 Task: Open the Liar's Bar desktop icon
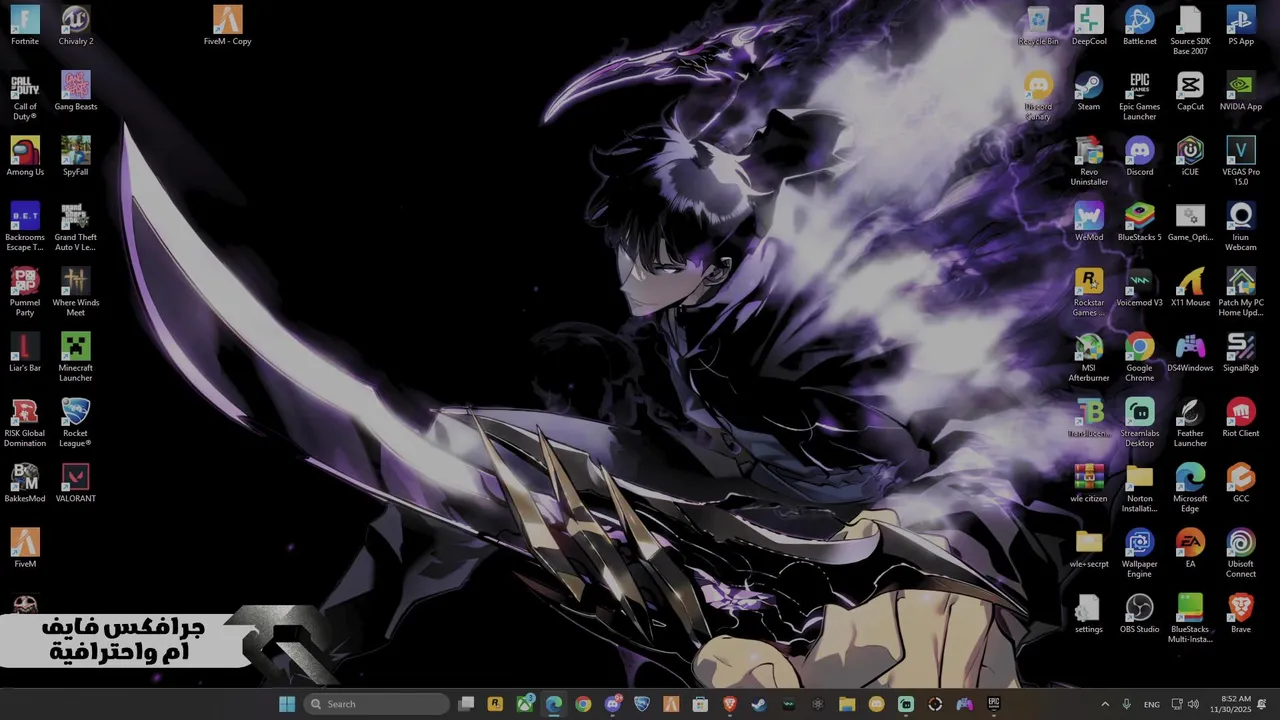[25, 353]
